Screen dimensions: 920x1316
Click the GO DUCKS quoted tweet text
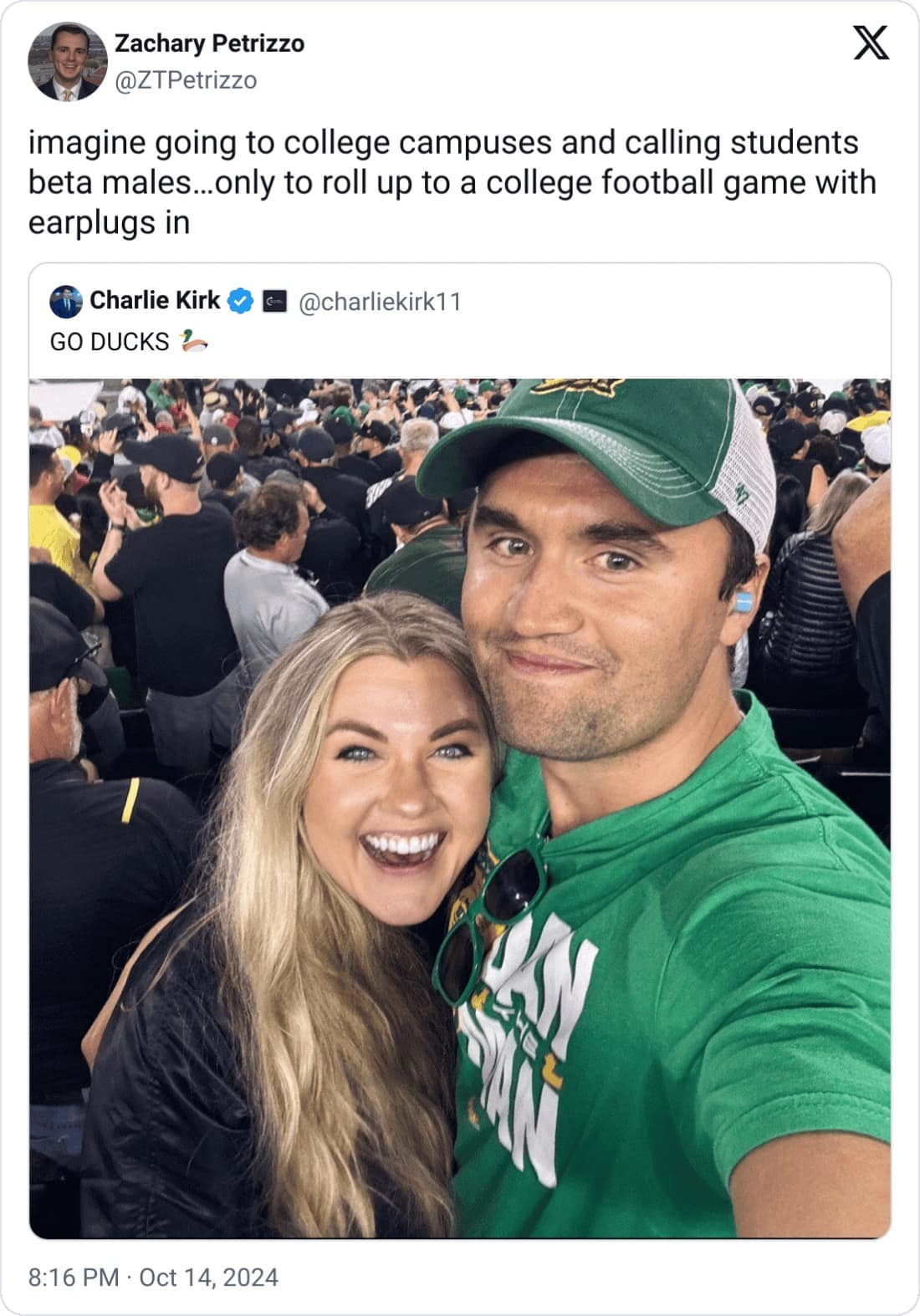pos(109,340)
